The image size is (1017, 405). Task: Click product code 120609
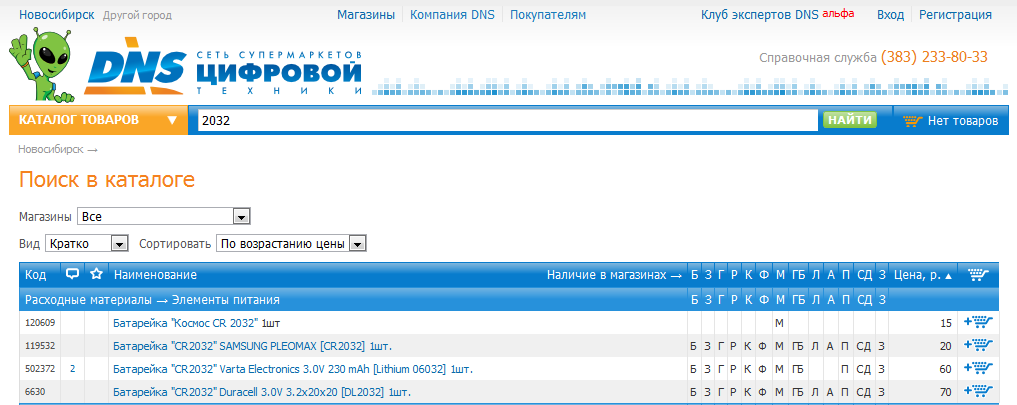coord(40,323)
